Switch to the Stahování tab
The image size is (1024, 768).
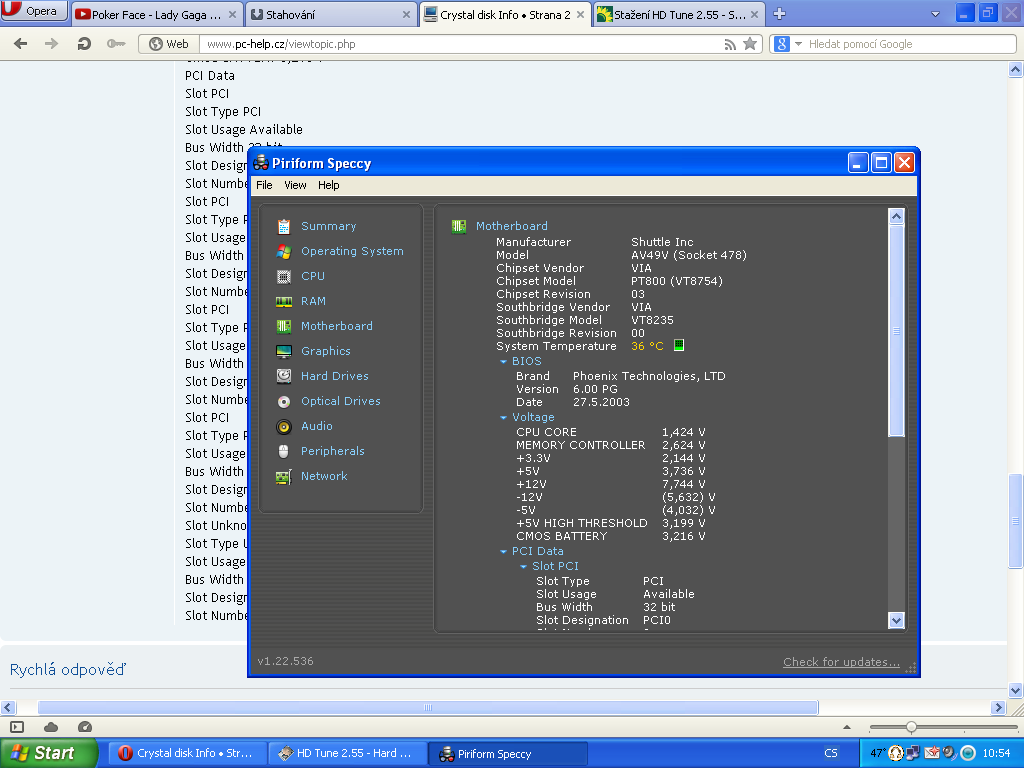(332, 14)
